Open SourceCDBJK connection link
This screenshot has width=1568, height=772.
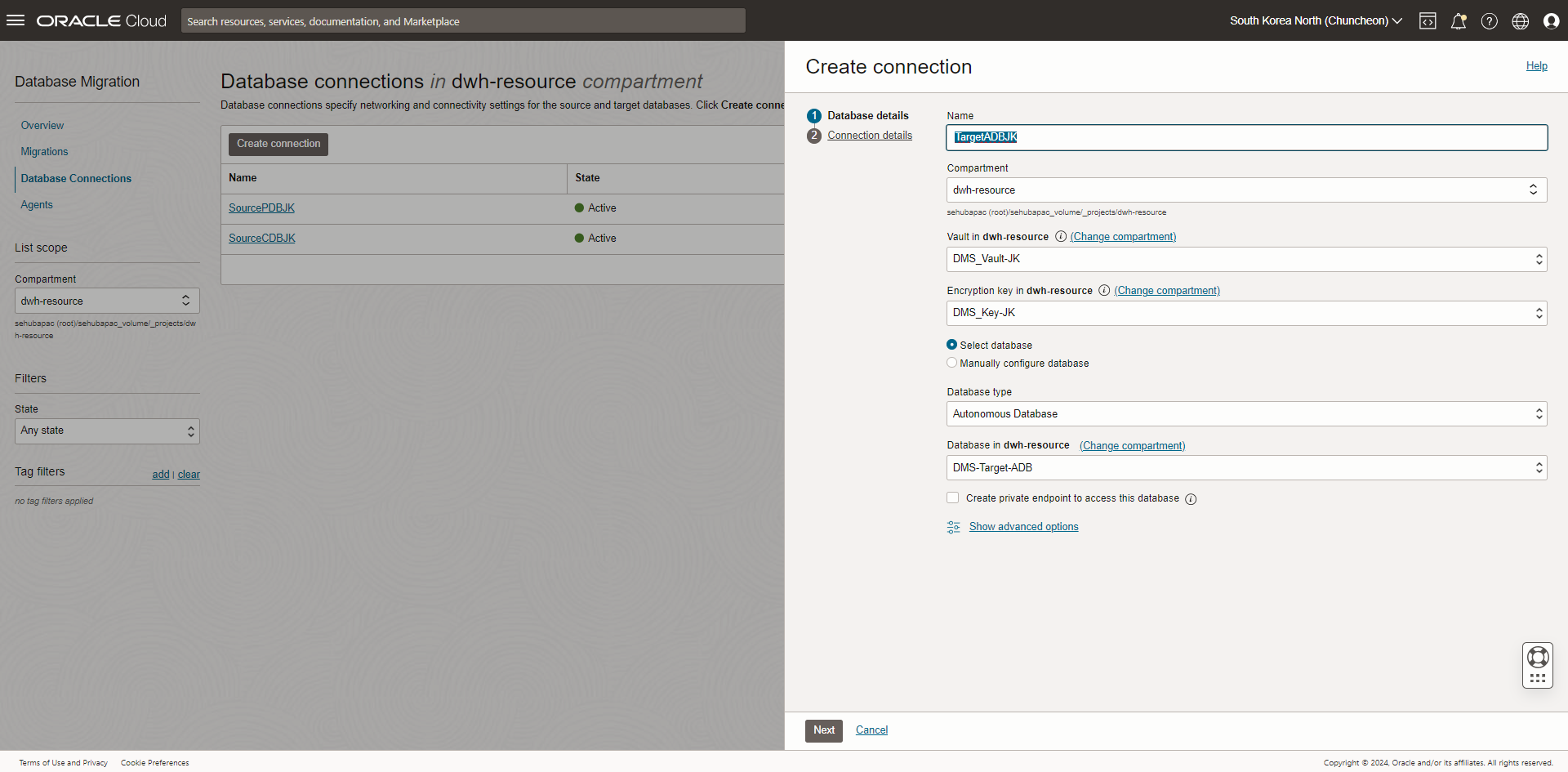pos(262,239)
